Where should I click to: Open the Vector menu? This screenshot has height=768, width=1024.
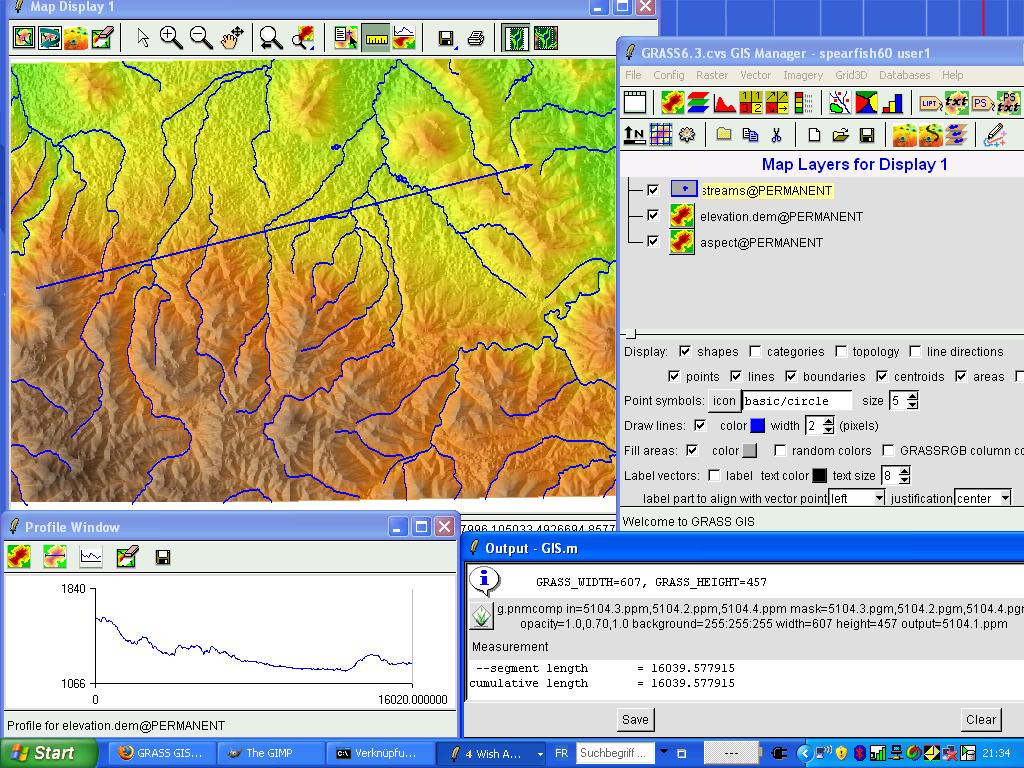[x=755, y=75]
